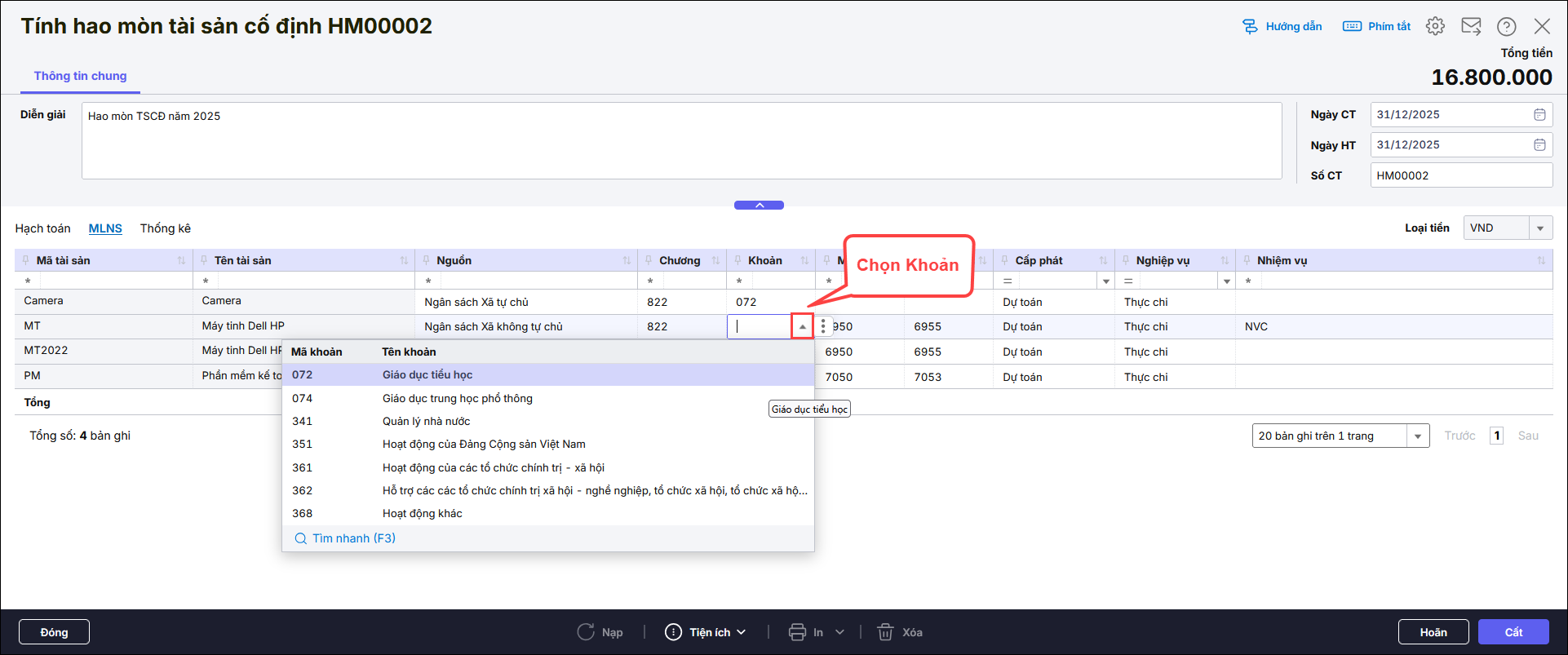Collapse the header panel with chevron bar
This screenshot has width=1568, height=655.
pyautogui.click(x=759, y=206)
